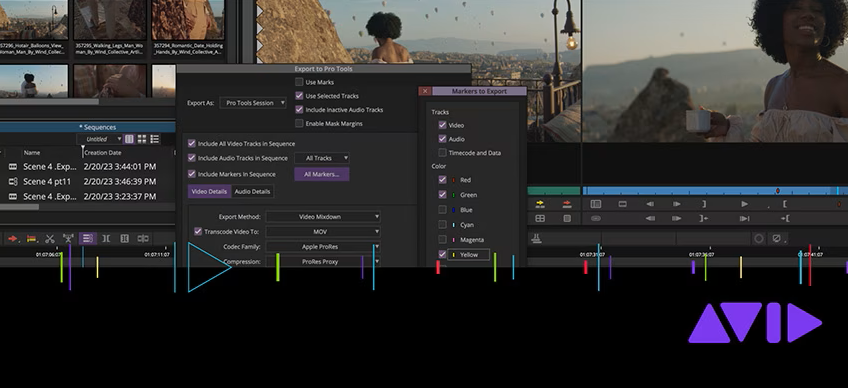
Task: Close the Markers to Export dialog
Action: click(x=425, y=91)
